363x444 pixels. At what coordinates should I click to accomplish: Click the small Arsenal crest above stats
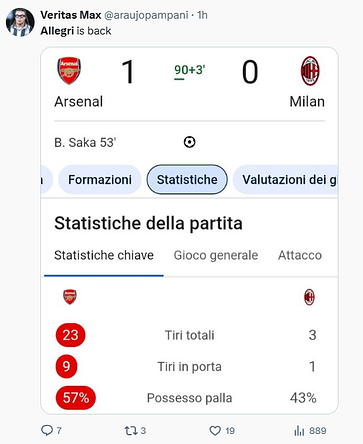tap(70, 297)
